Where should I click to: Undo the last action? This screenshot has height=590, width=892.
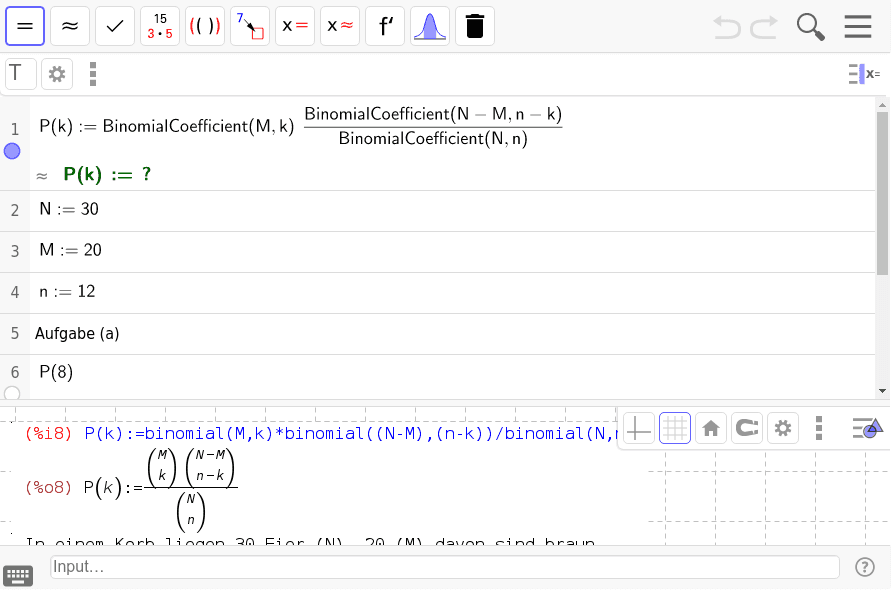click(726, 27)
